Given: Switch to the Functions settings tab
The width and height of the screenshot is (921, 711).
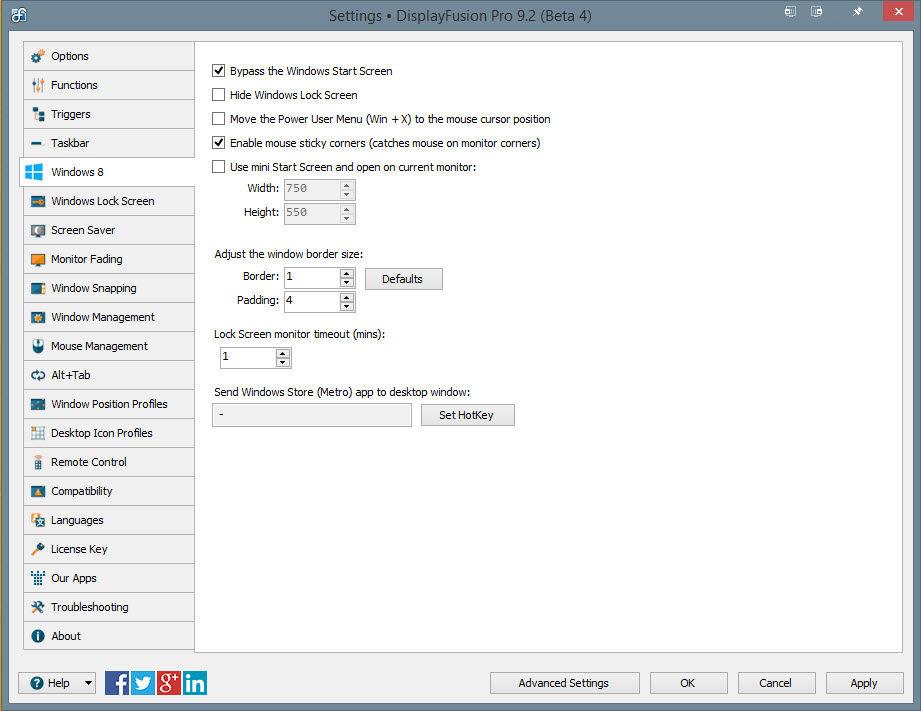Looking at the screenshot, I should coord(109,85).
